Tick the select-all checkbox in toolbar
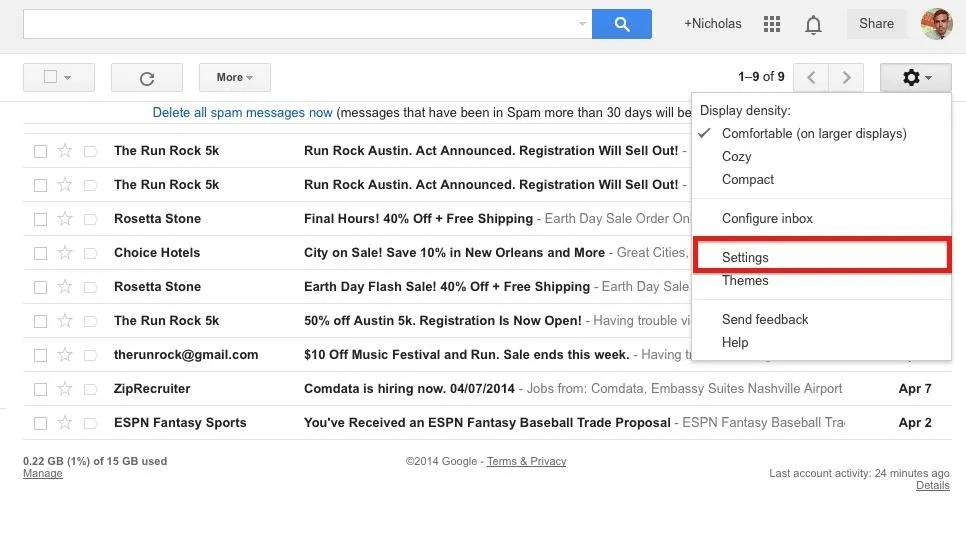The height and width of the screenshot is (538, 966). click(x=51, y=76)
